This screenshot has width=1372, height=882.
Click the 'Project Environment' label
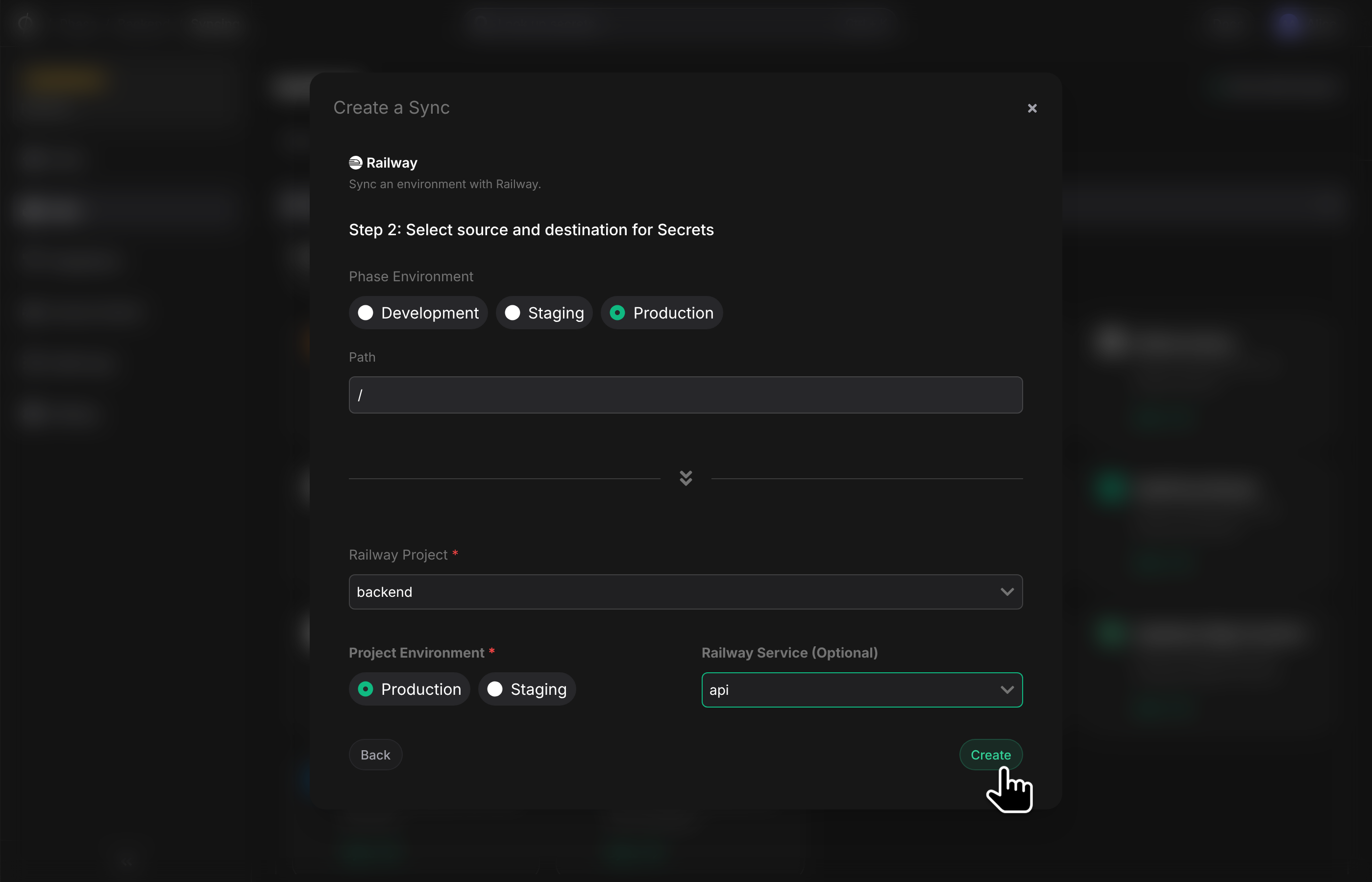416,653
